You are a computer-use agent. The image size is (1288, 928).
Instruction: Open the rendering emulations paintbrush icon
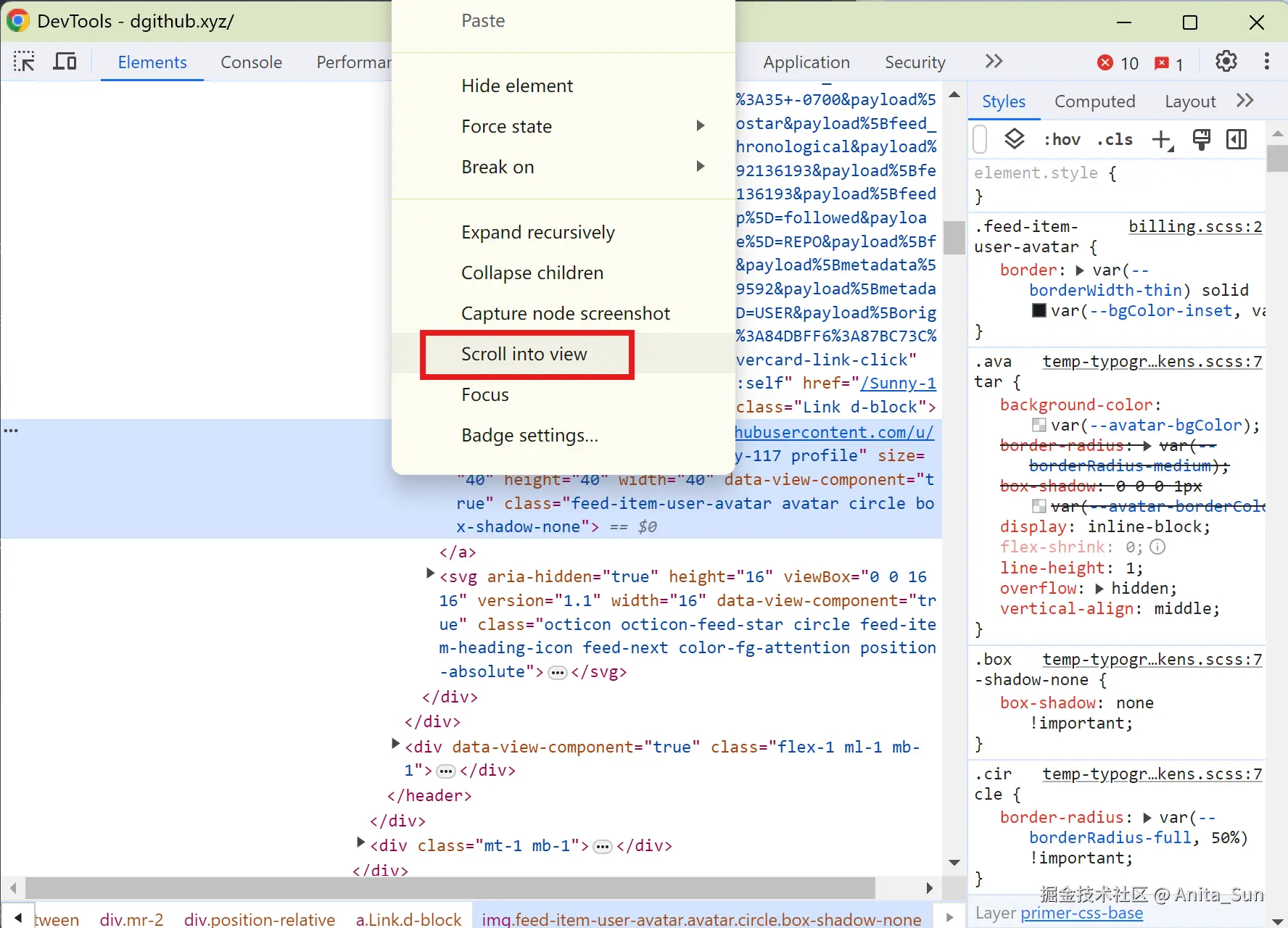tap(1201, 139)
